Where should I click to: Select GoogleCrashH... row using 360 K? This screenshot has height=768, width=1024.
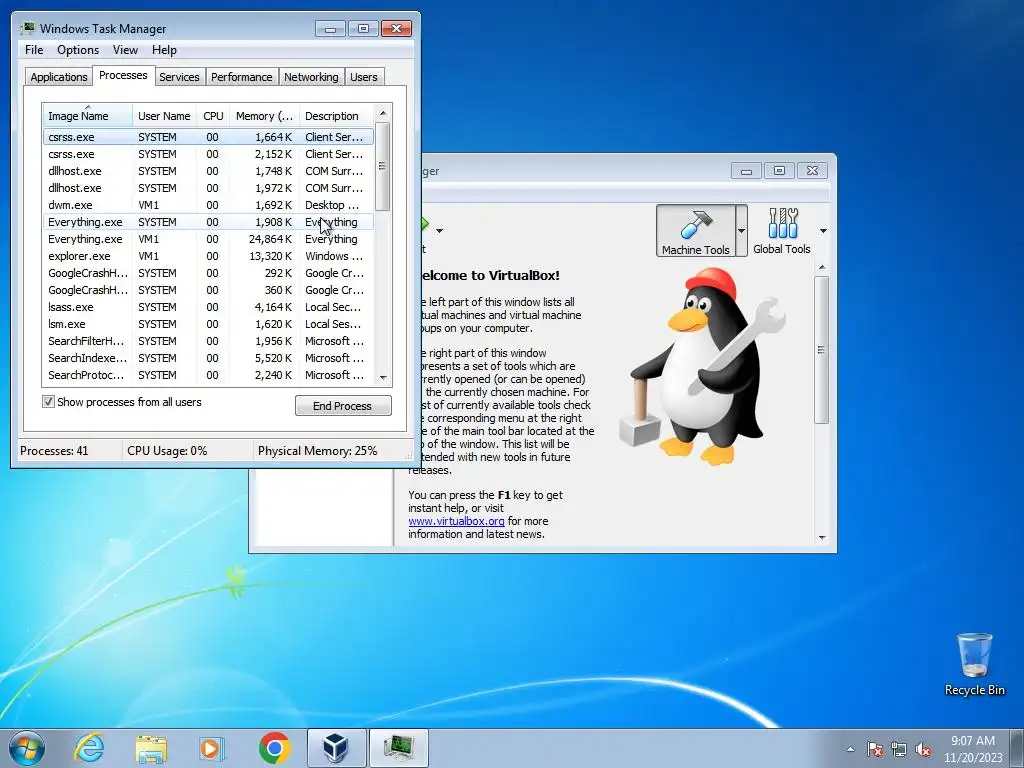208,290
